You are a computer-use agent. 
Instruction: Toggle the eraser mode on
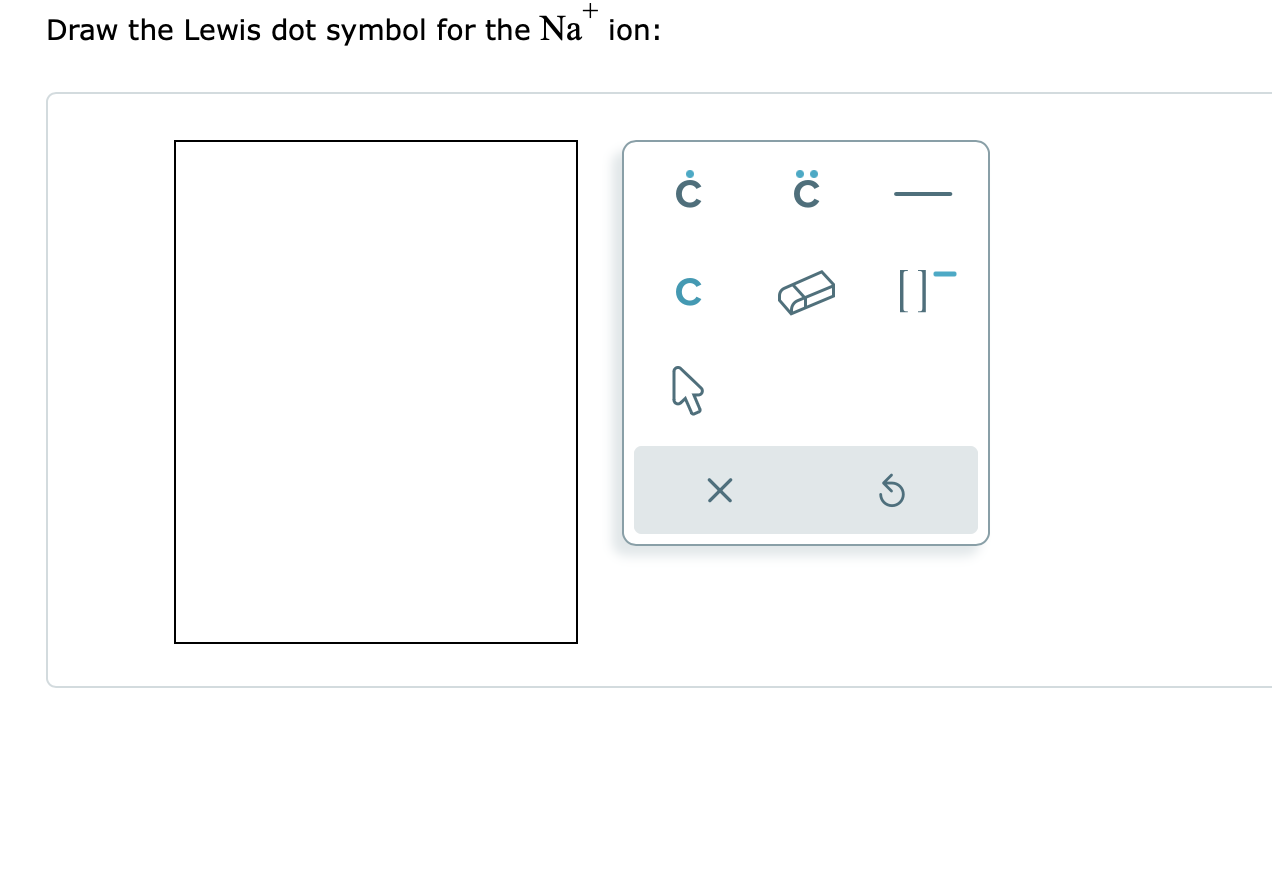click(806, 292)
